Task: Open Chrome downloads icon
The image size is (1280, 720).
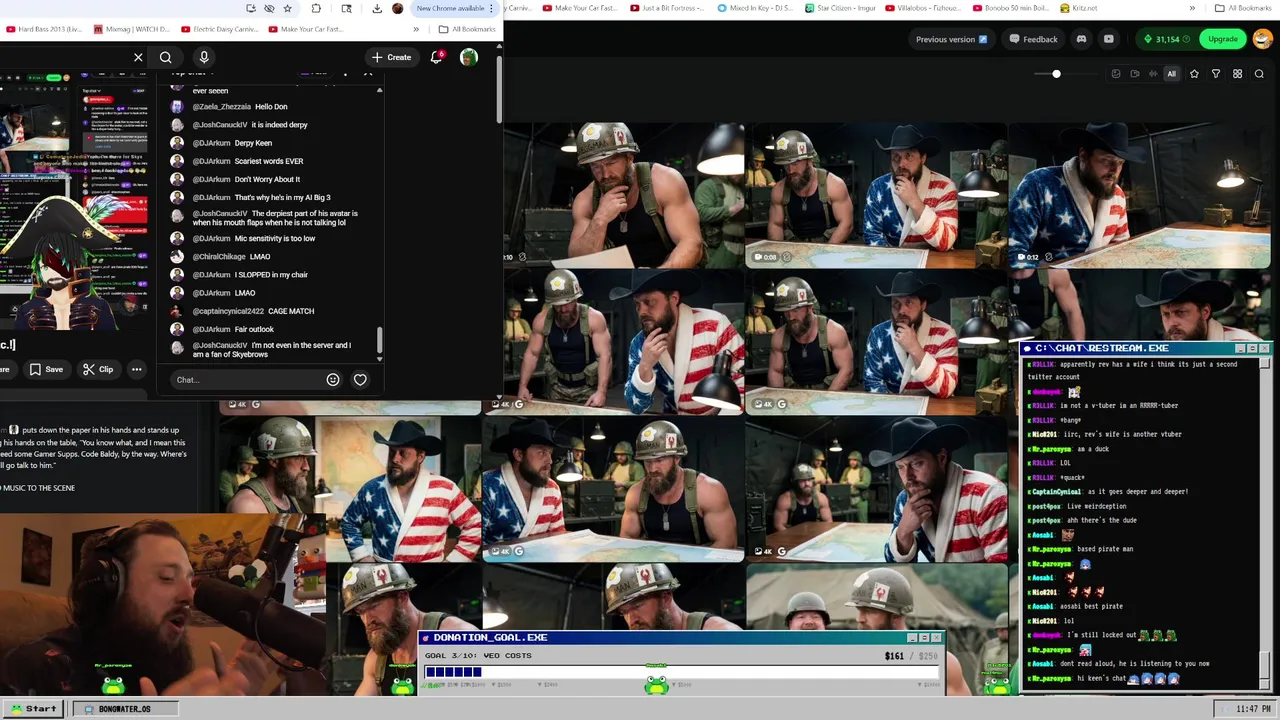Action: tap(377, 8)
